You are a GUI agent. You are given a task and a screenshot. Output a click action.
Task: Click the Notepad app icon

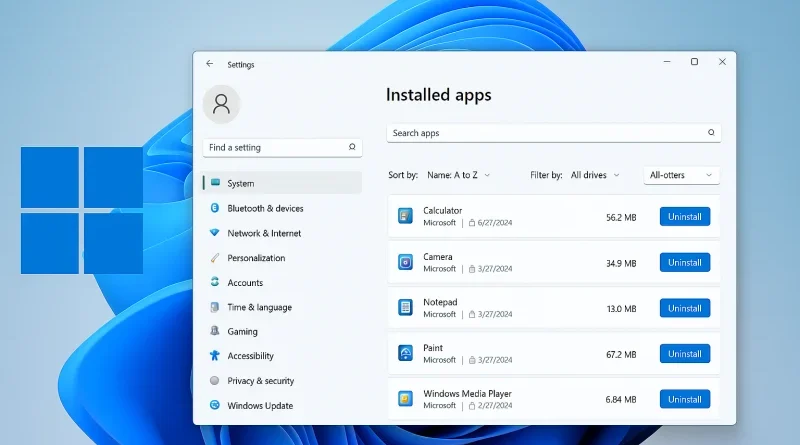[405, 307]
